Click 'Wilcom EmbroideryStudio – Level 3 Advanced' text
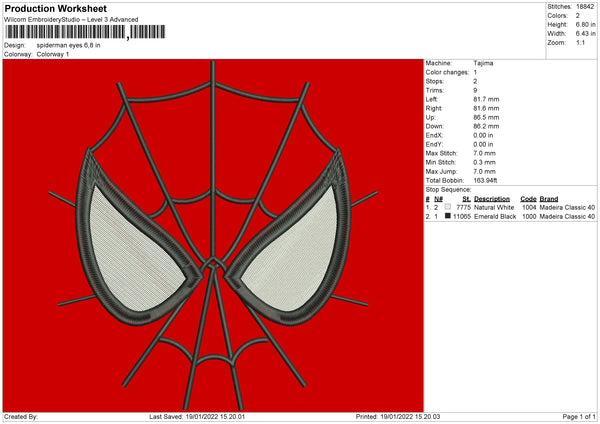 point(71,20)
